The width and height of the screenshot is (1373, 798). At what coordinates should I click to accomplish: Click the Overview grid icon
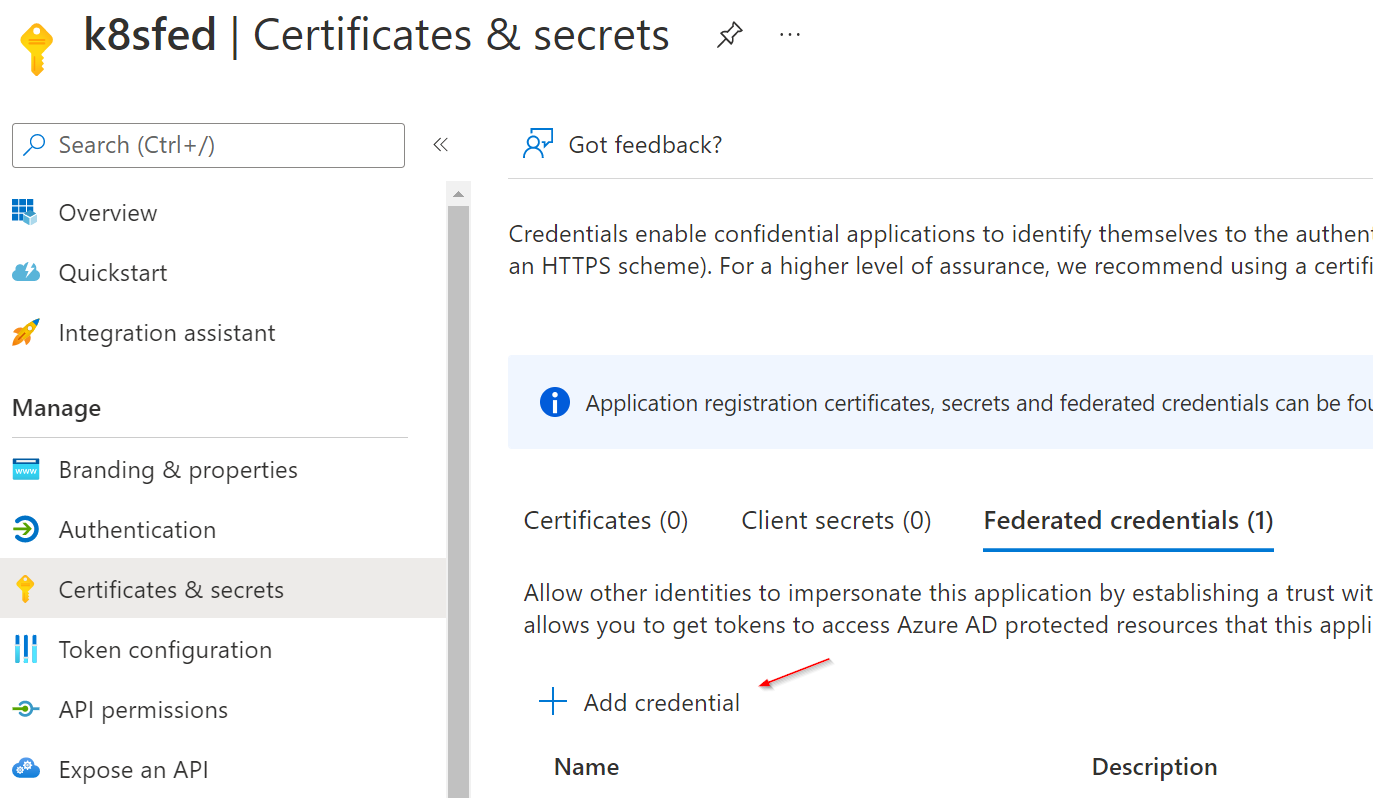[x=25, y=212]
